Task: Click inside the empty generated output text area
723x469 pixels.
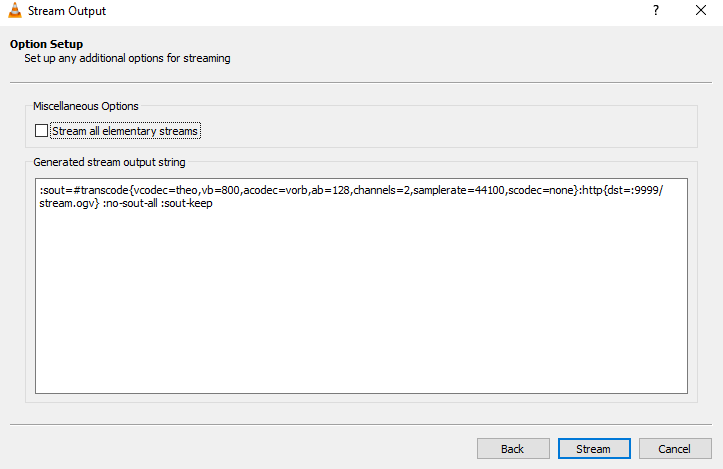Action: pyautogui.click(x=361, y=300)
